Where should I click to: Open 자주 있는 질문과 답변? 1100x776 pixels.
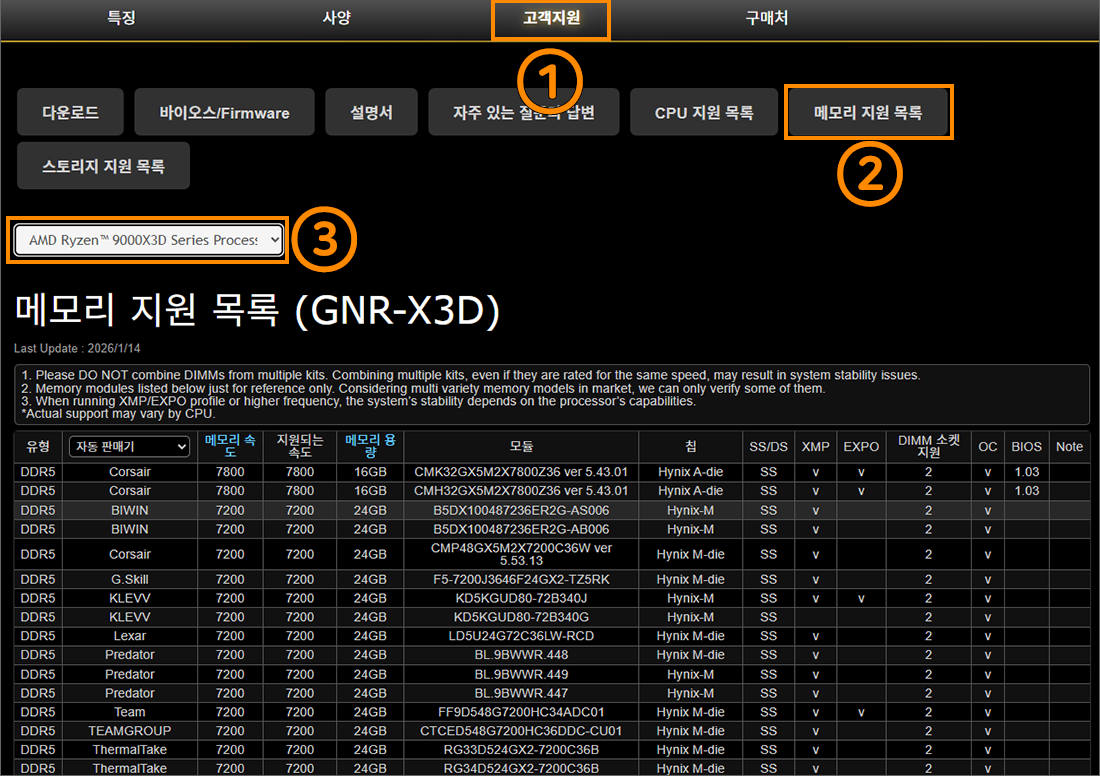point(523,112)
